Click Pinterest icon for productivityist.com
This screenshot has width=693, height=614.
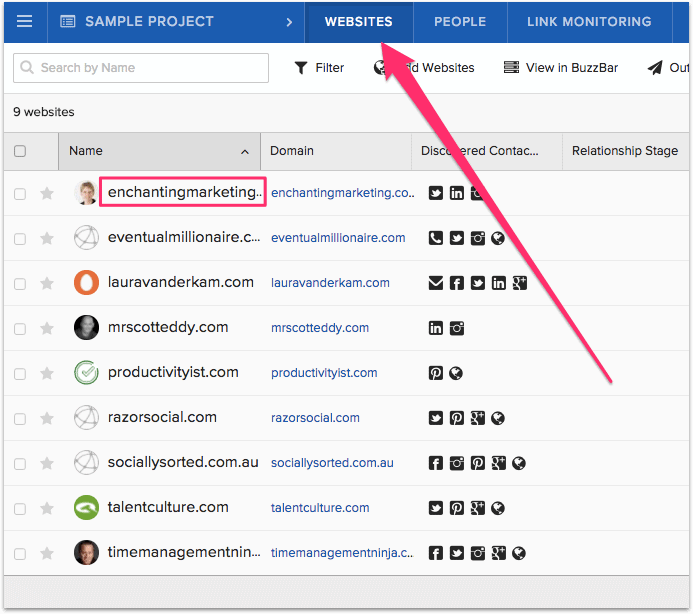point(436,373)
